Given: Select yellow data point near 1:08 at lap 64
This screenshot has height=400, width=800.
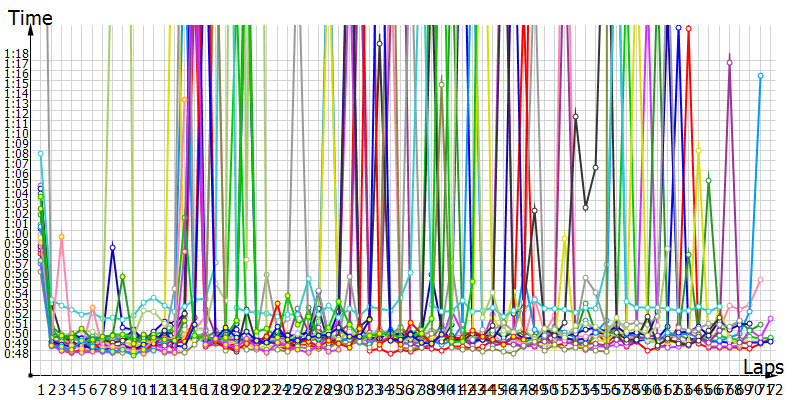Looking at the screenshot, I should tap(698, 150).
